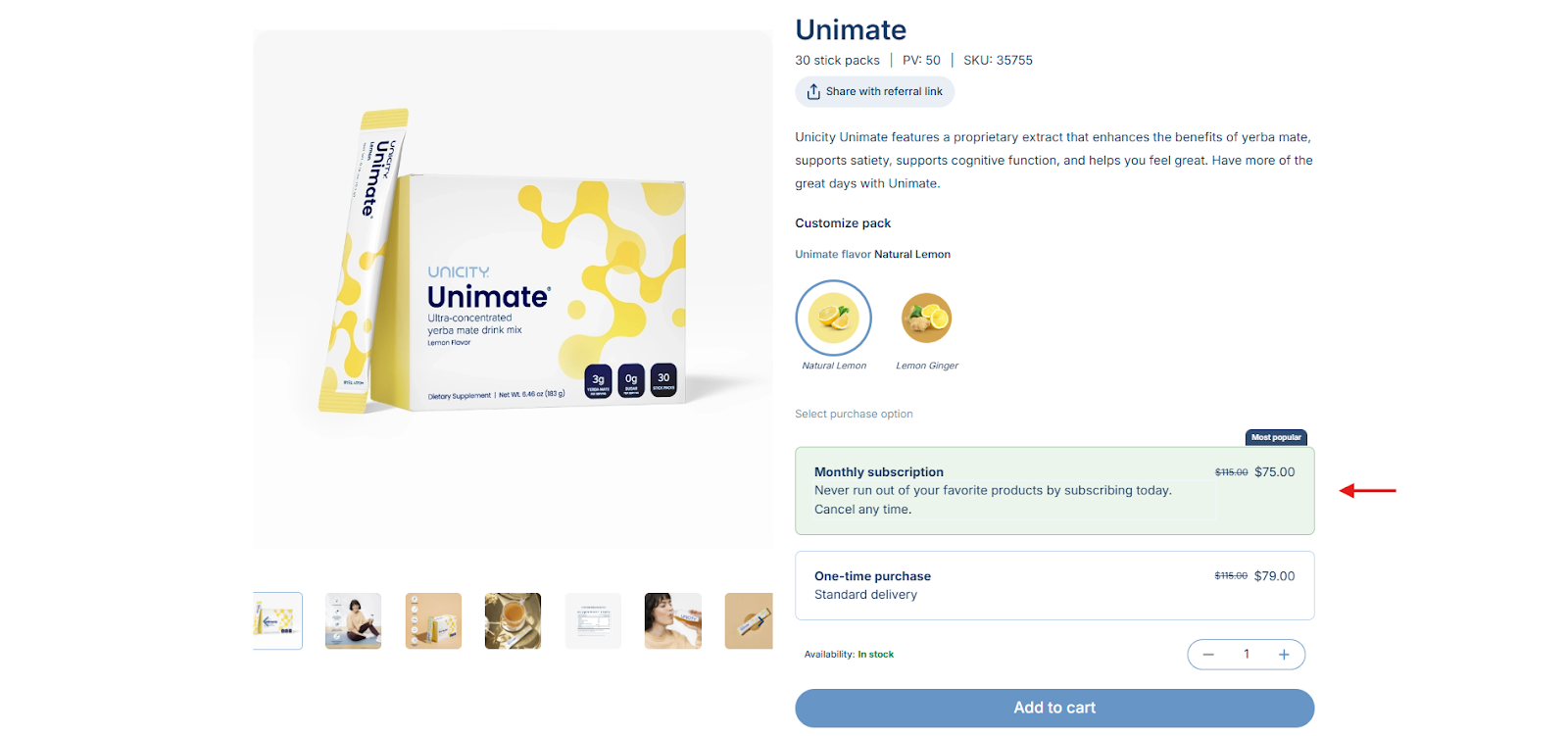View the thumbnail of woman sitting
Screen dimensions: 1568x736
[x=354, y=620]
